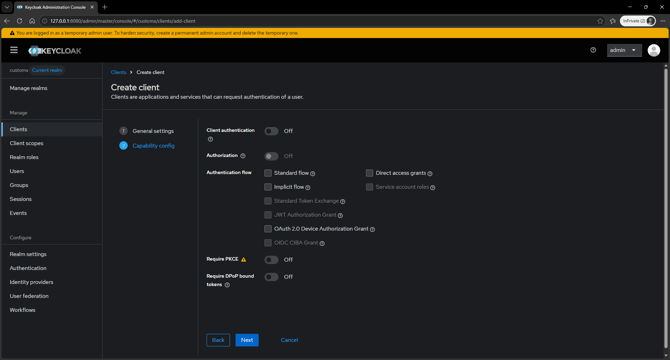Check OAuth 2.0 Device Authorization Grant
The width and height of the screenshot is (670, 360).
pyautogui.click(x=268, y=229)
